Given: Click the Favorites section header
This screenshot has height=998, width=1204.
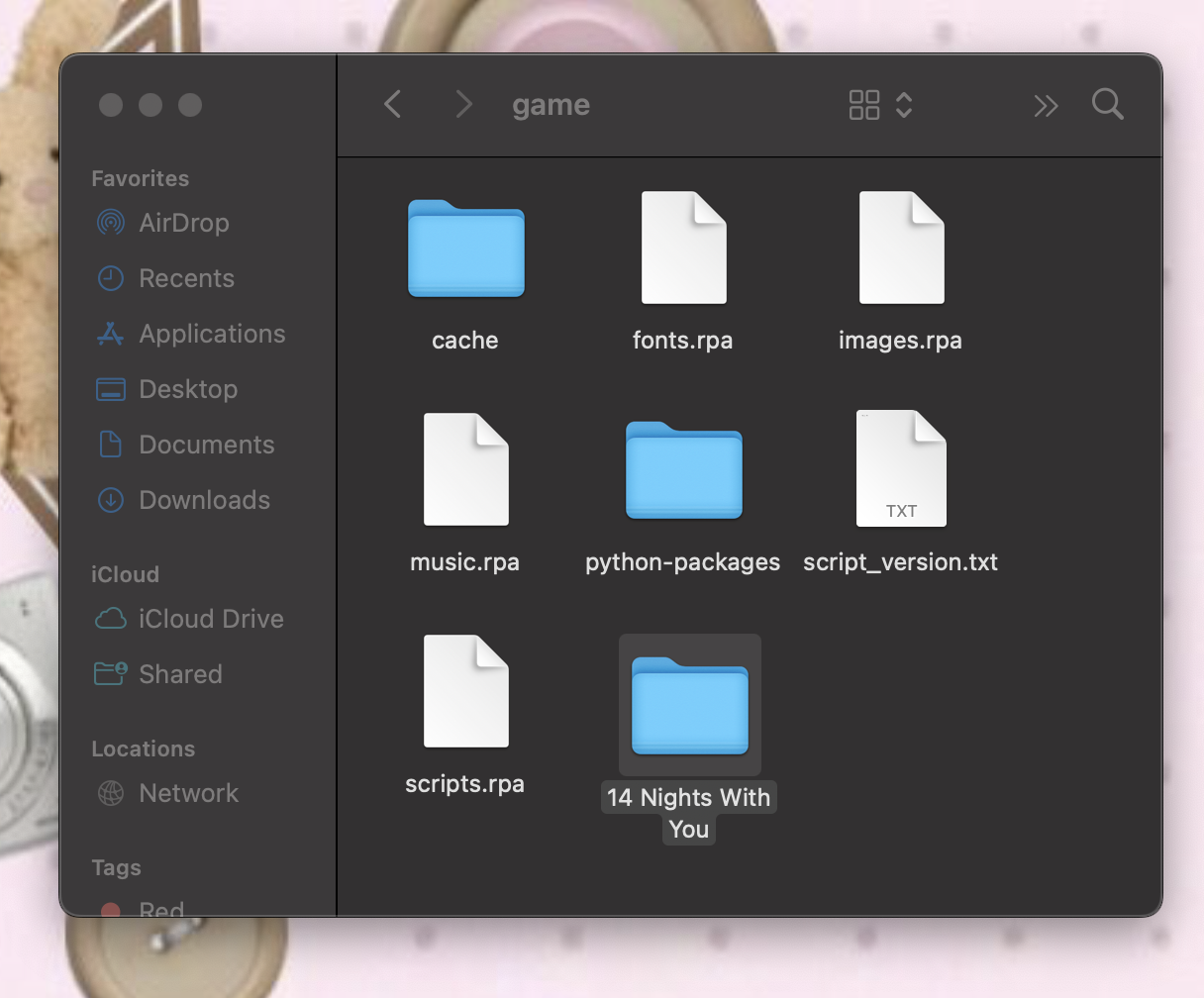Looking at the screenshot, I should click(141, 178).
